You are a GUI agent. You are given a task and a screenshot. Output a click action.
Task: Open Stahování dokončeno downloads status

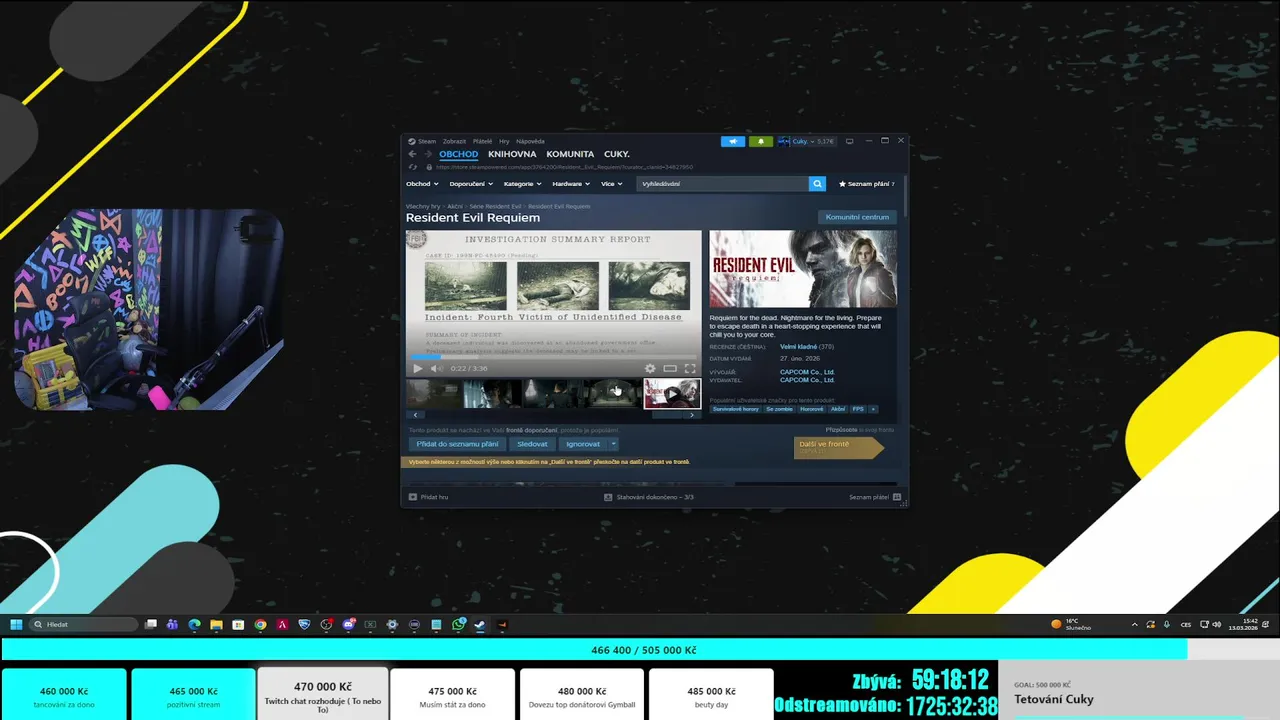[x=649, y=497]
